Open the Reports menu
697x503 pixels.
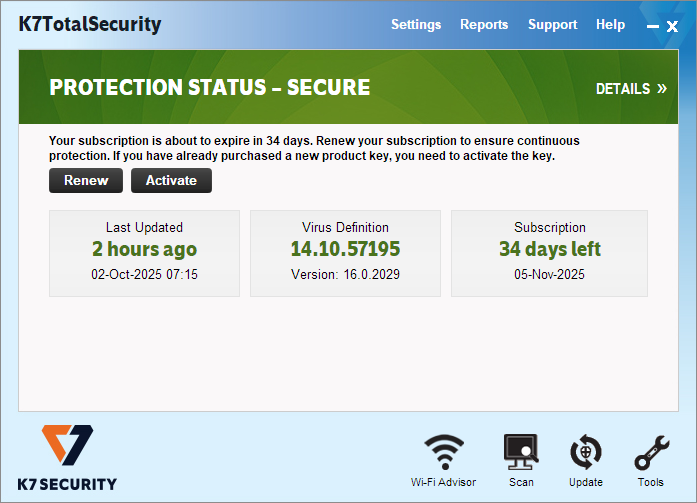point(484,24)
